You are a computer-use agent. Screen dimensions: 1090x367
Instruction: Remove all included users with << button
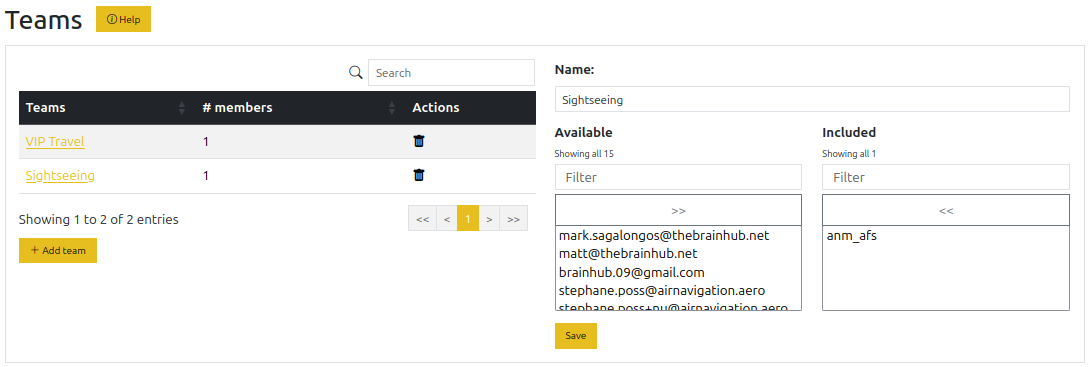pyautogui.click(x=945, y=210)
